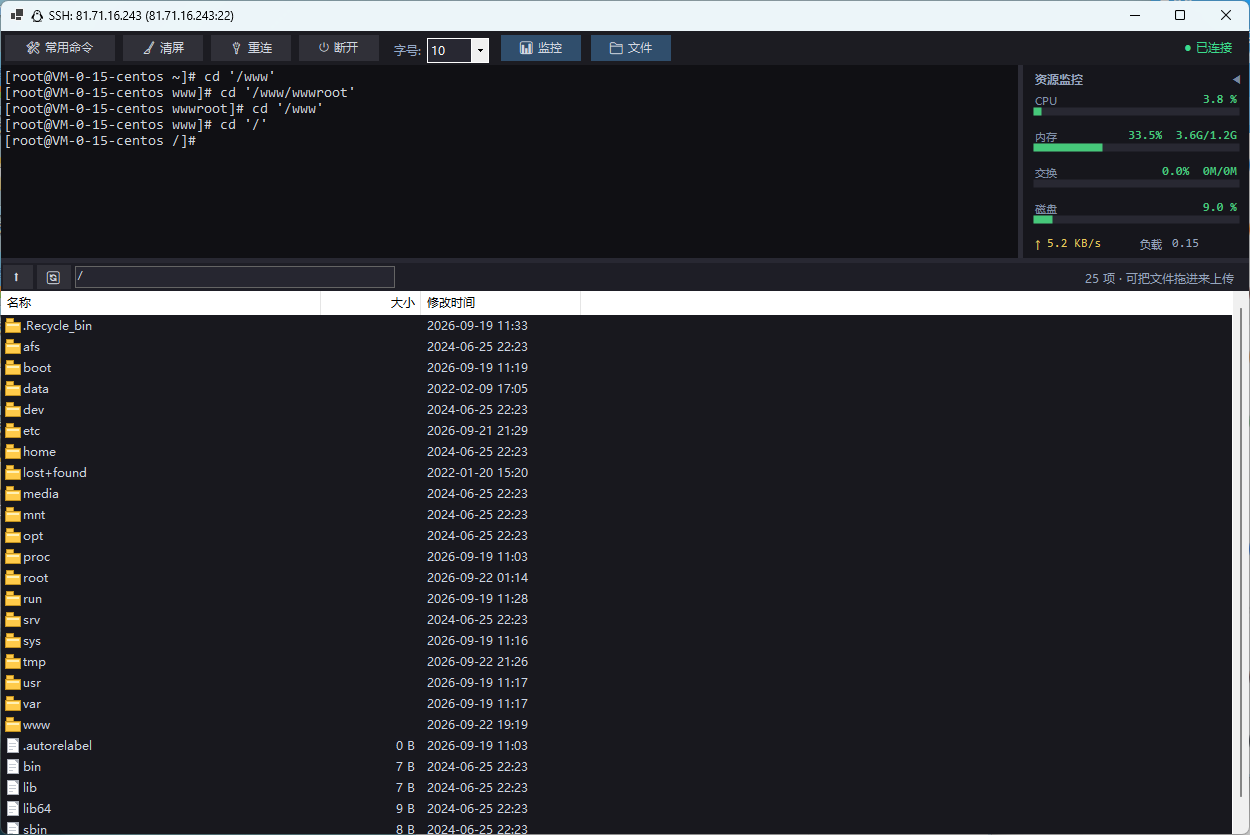Click the .autorelabel file icon
This screenshot has height=835, width=1250.
click(13, 746)
